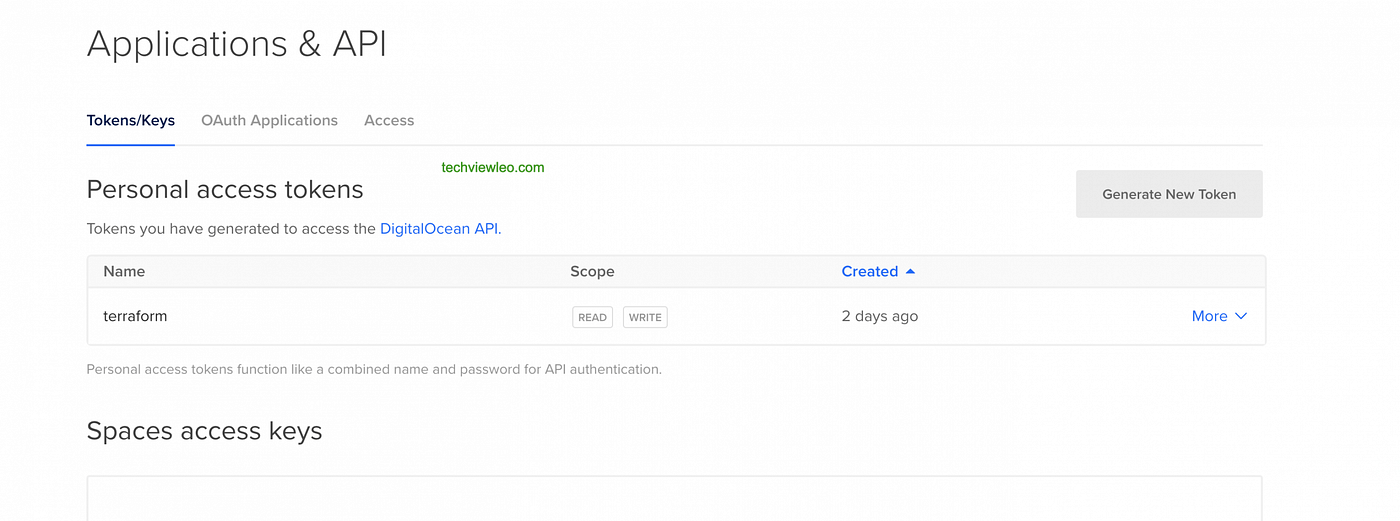This screenshot has height=521, width=1400.
Task: Click the Name column header
Action: tap(124, 271)
